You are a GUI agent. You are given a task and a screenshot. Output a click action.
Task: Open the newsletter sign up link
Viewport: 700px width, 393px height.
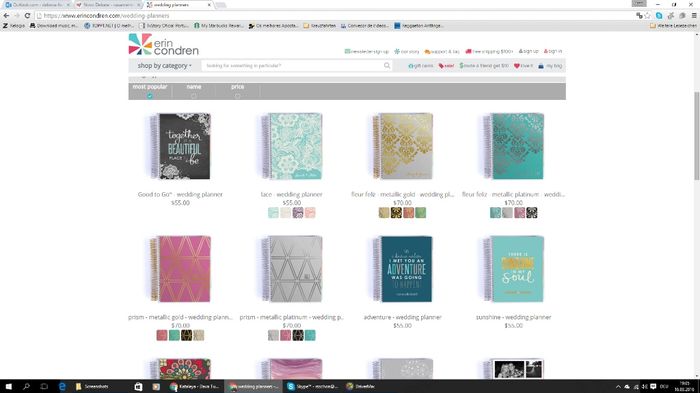[366, 51]
